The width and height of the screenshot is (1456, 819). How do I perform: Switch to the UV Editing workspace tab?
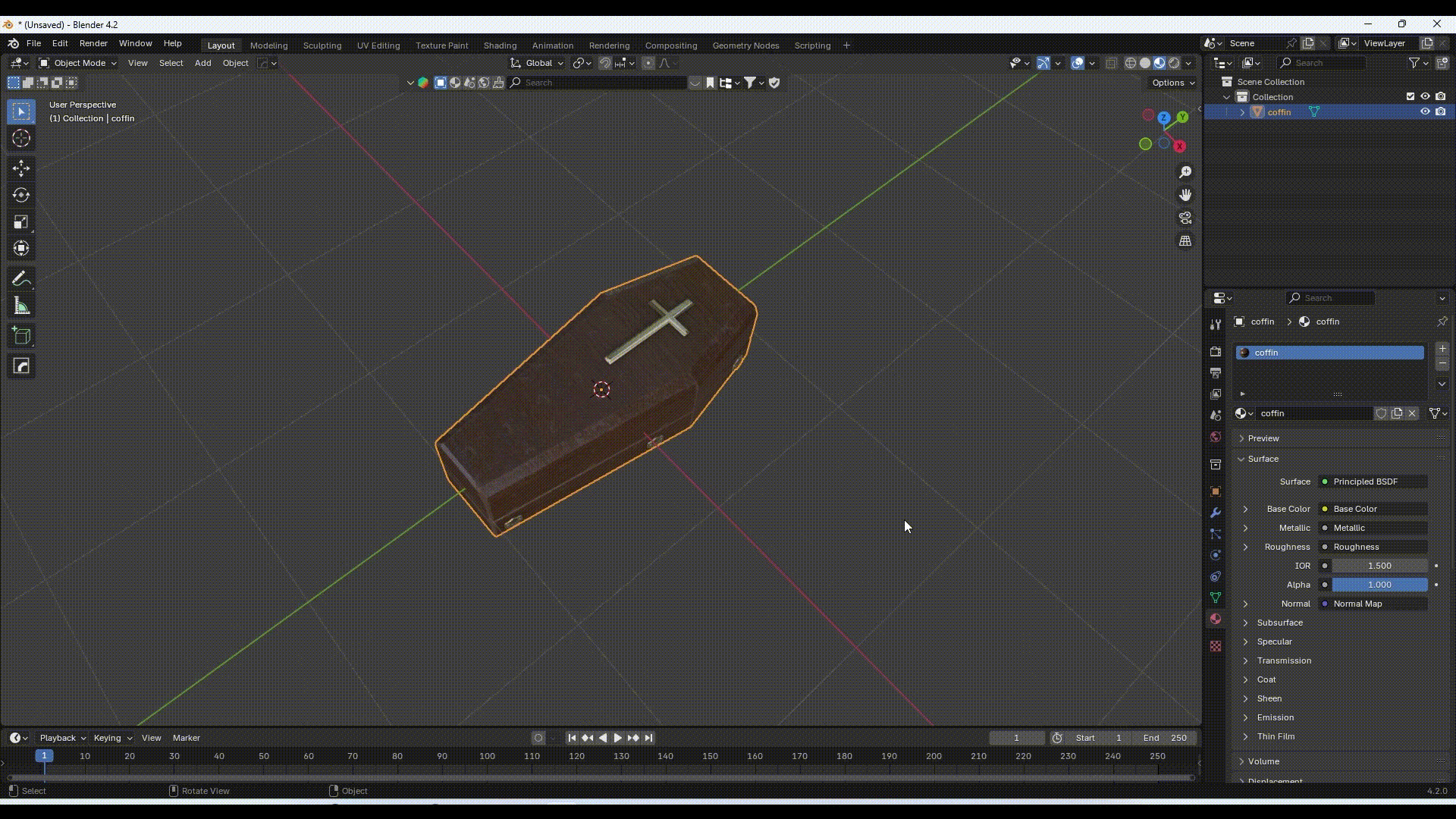pyautogui.click(x=378, y=45)
